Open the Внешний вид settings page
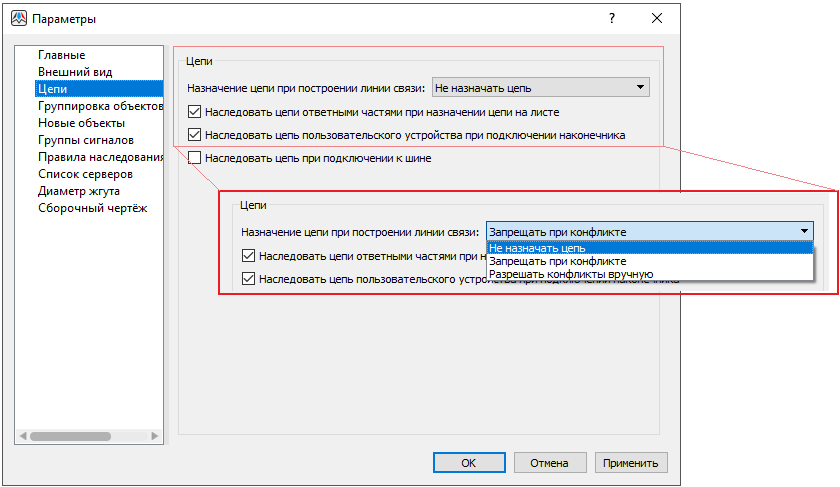 click(75, 72)
